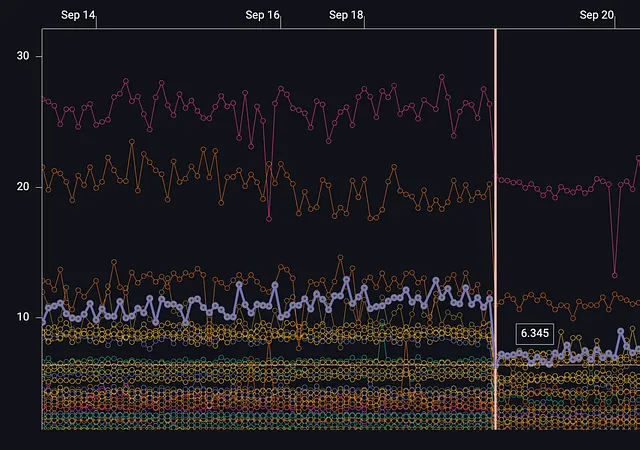The width and height of the screenshot is (640, 450).
Task: Click the 20 y-axis label
Action: [x=23, y=187]
